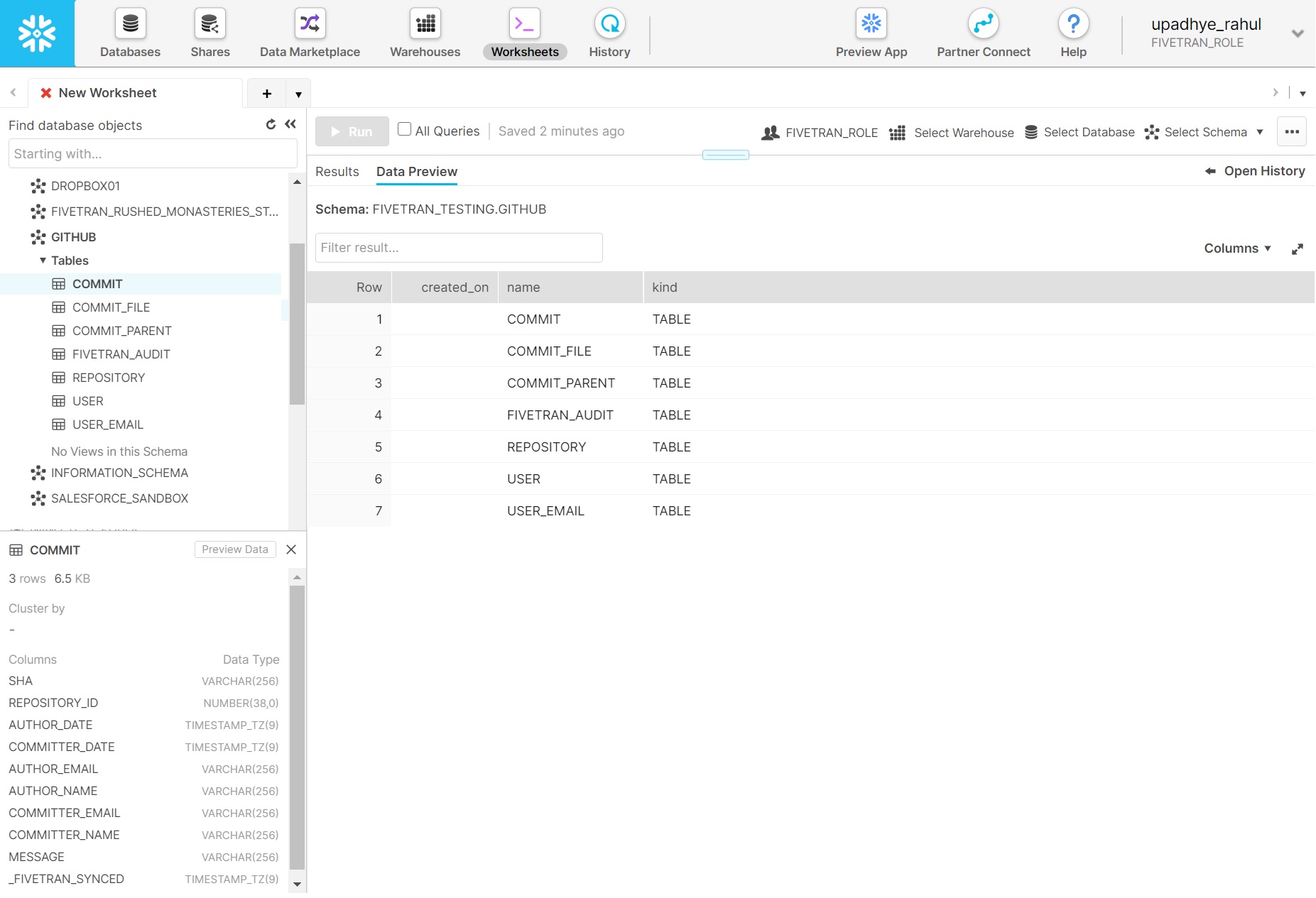Open the Worksheets page icon
This screenshot has height=898, width=1316.
525,24
